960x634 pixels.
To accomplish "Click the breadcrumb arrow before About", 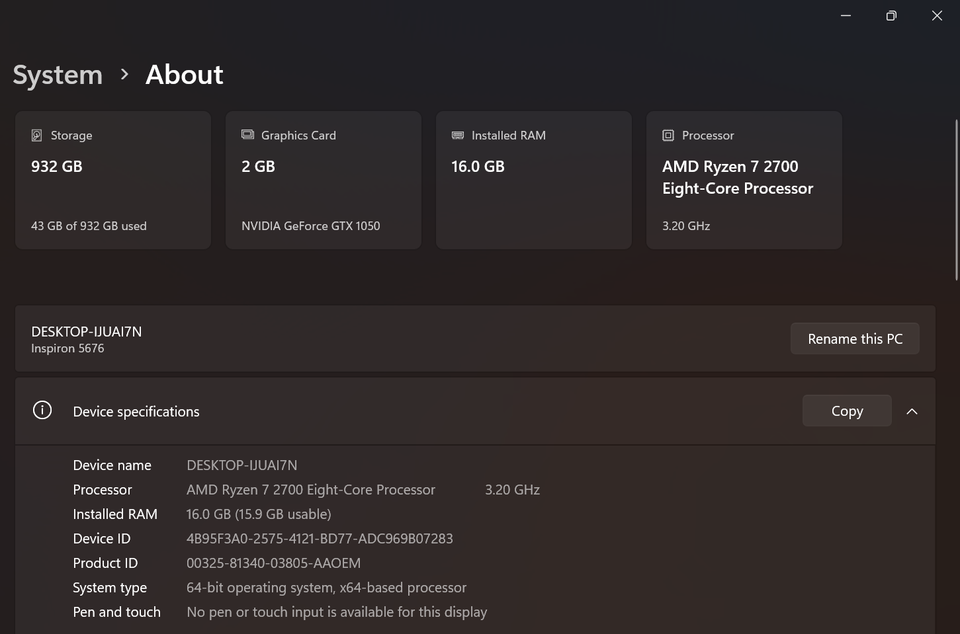I will [x=124, y=74].
